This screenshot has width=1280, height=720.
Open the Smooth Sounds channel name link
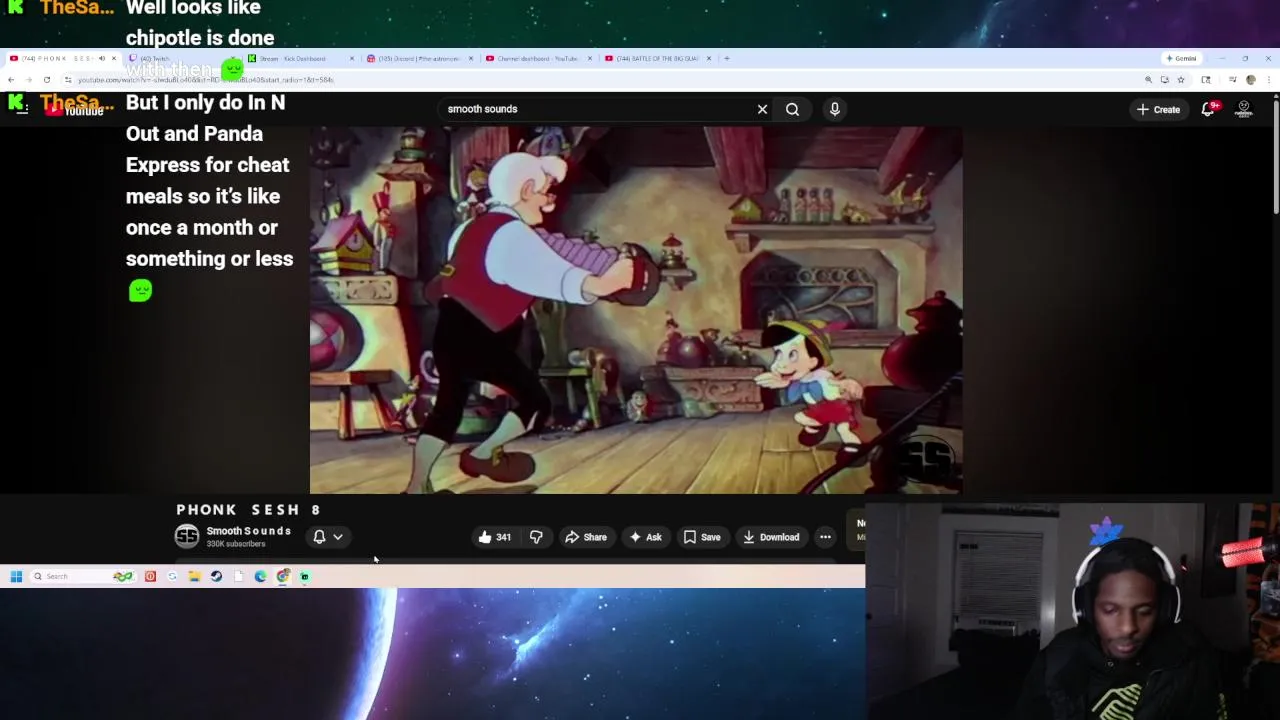[x=249, y=531]
